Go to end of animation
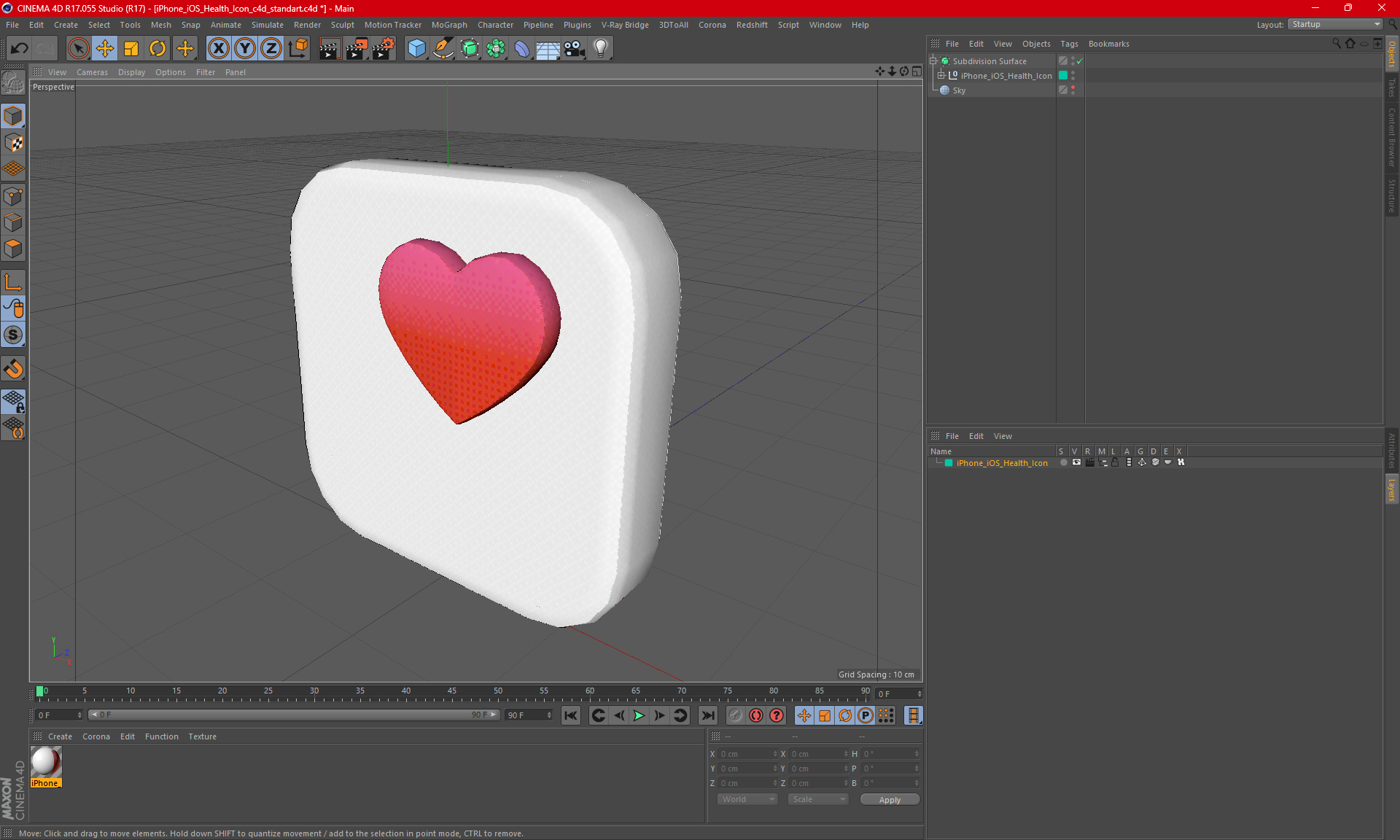1400x840 pixels. point(707,715)
